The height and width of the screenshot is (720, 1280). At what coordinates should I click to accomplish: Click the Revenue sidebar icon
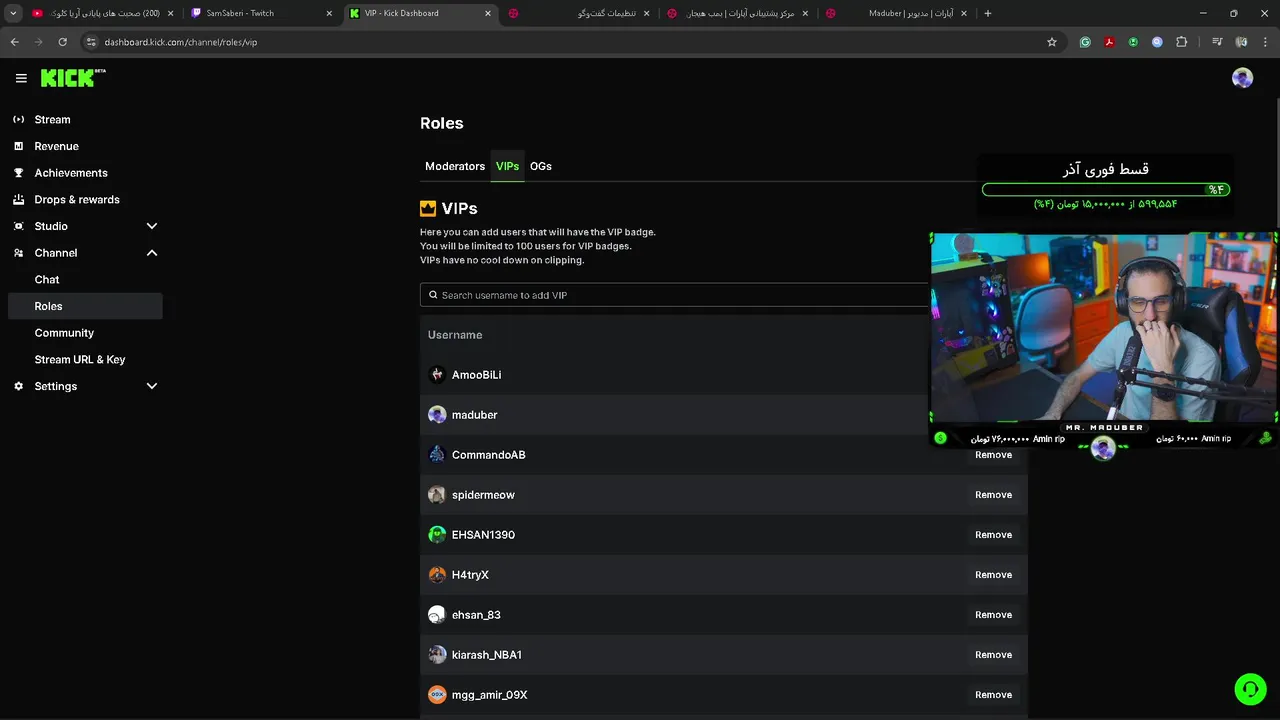[18, 146]
